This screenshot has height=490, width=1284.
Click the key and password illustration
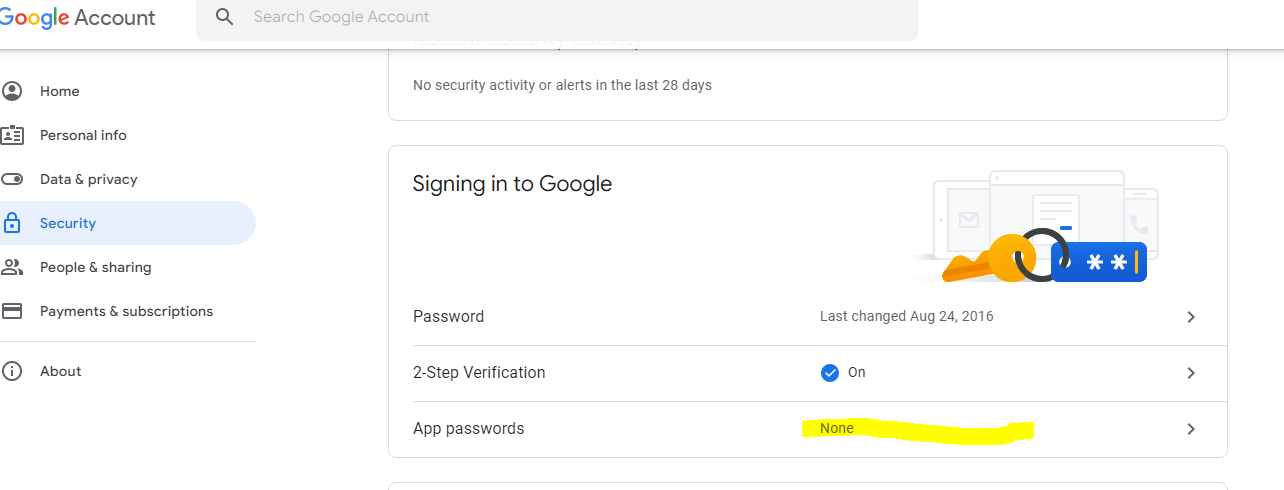pyautogui.click(x=1036, y=227)
